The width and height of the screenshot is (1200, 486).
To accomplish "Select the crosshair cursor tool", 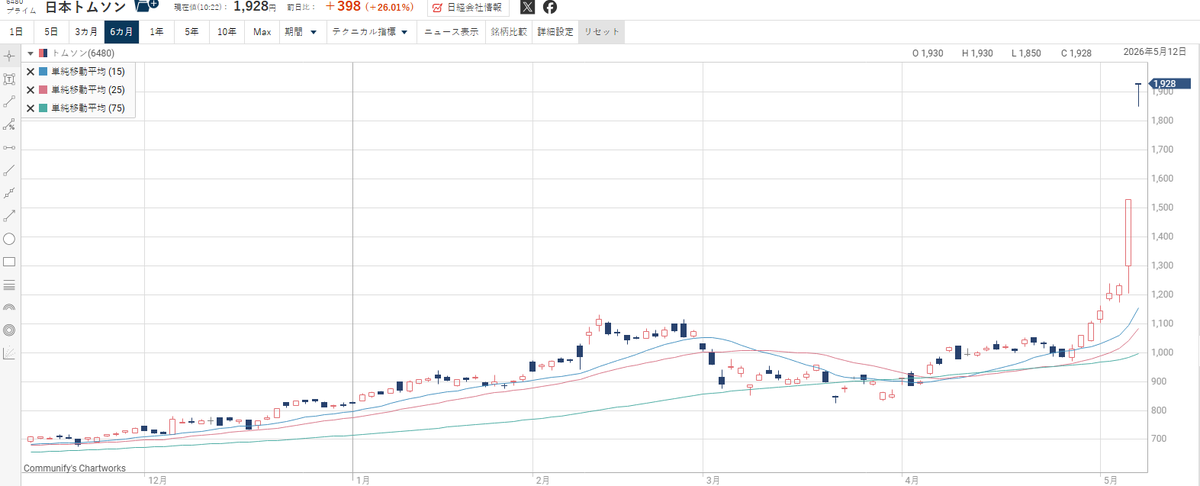I will [9, 54].
